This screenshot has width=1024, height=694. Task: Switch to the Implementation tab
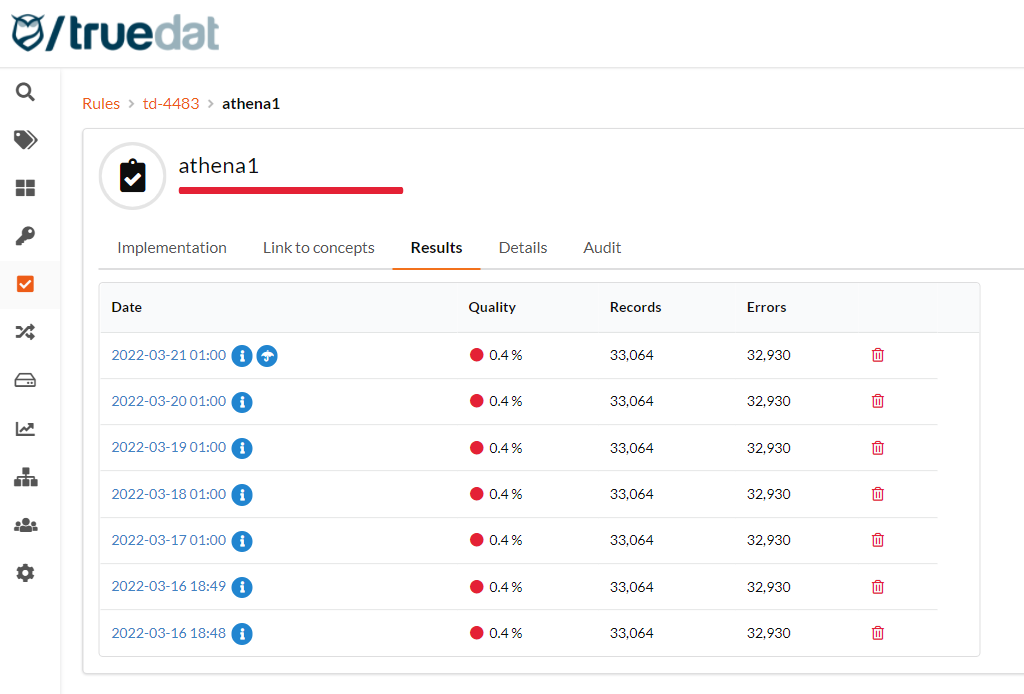click(171, 247)
